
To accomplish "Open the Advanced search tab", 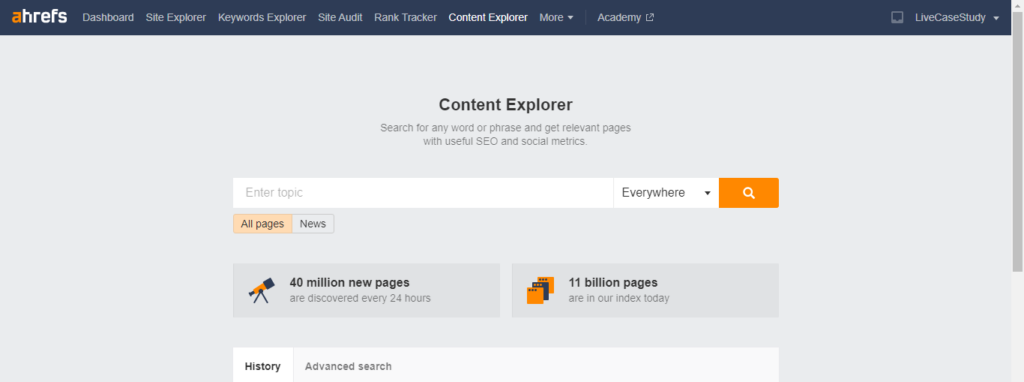I will (x=348, y=366).
